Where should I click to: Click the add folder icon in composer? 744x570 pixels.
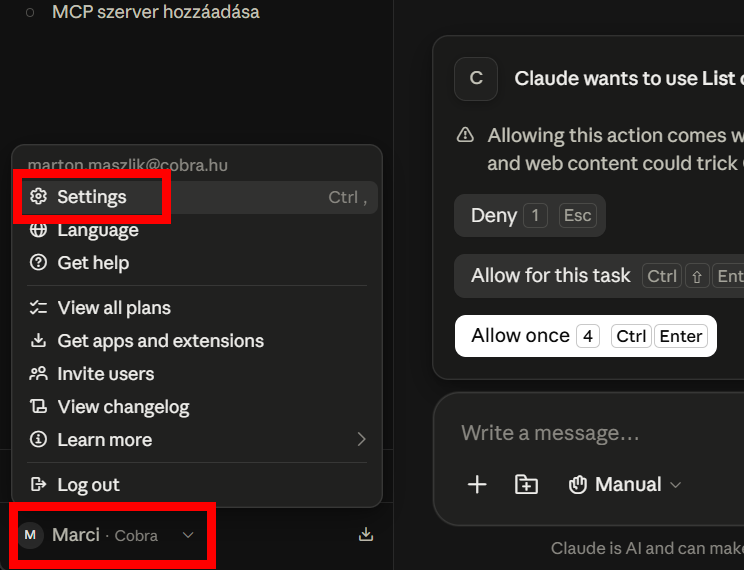[526, 485]
